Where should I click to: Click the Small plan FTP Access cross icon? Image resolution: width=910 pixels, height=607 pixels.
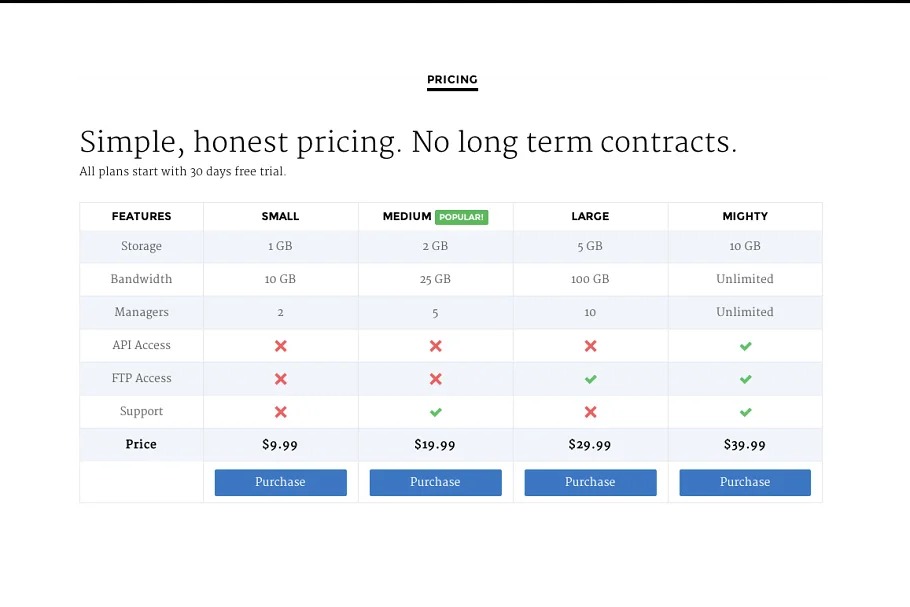(281, 379)
